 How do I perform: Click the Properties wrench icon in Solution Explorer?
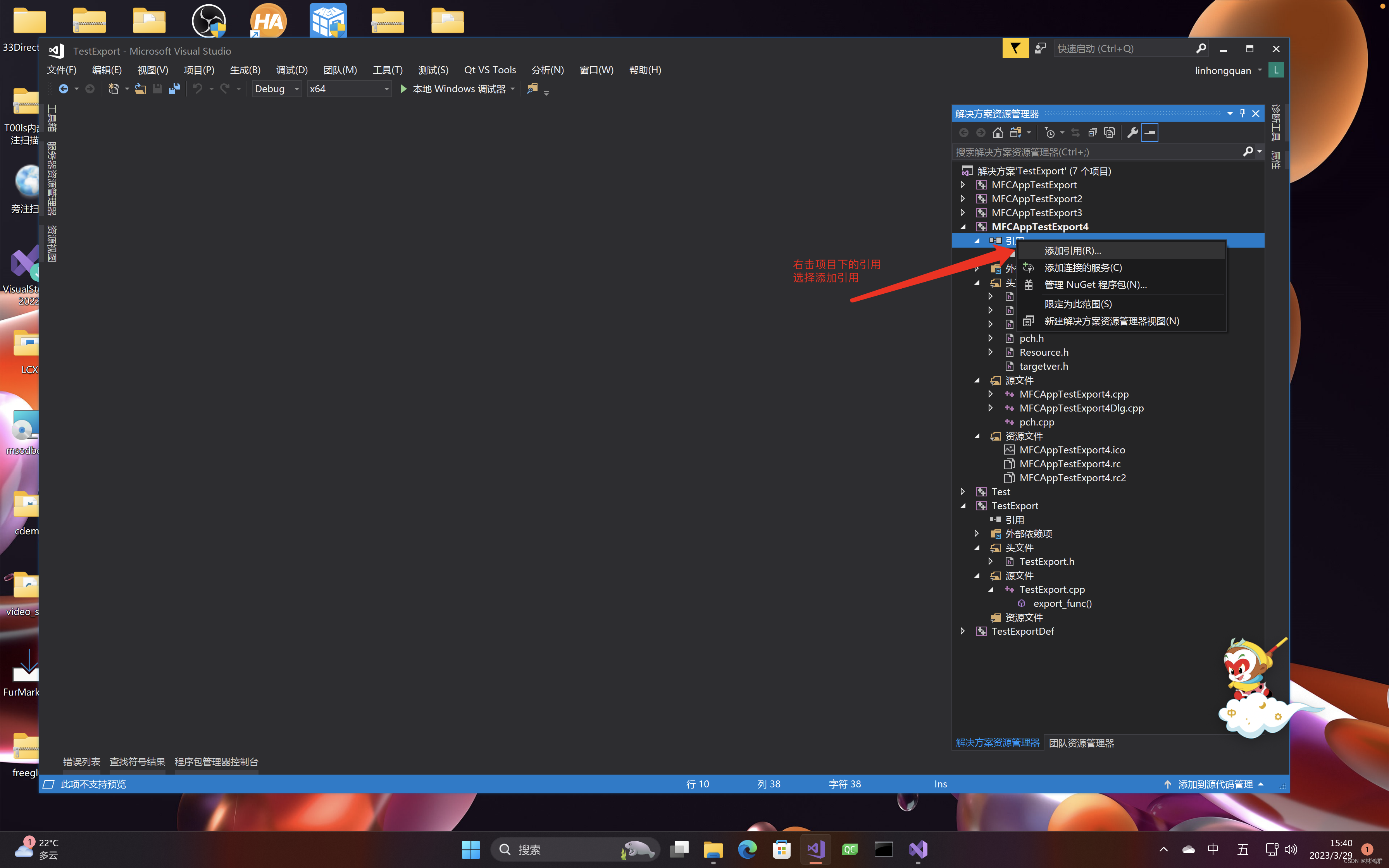pos(1132,133)
